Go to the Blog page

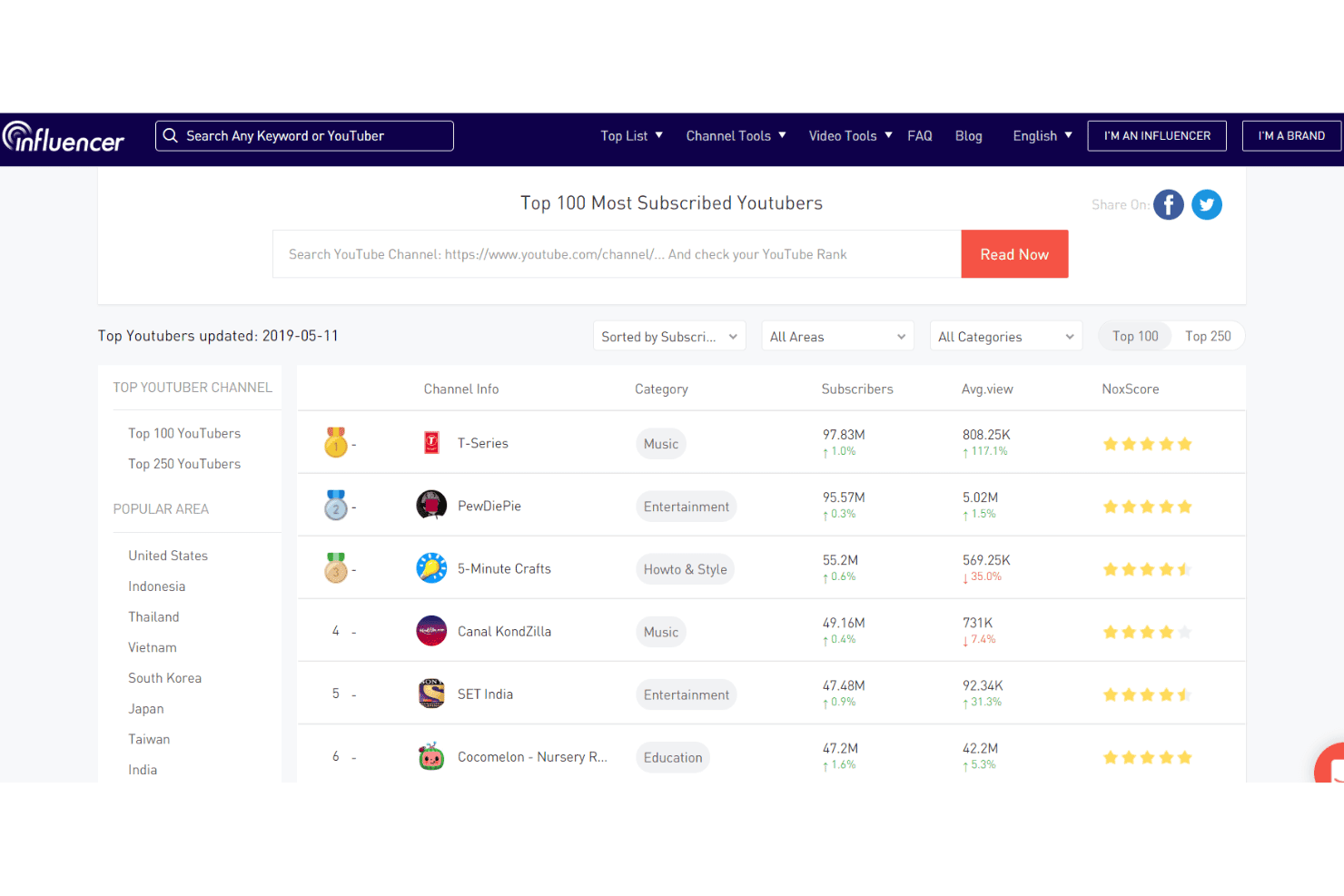(969, 136)
